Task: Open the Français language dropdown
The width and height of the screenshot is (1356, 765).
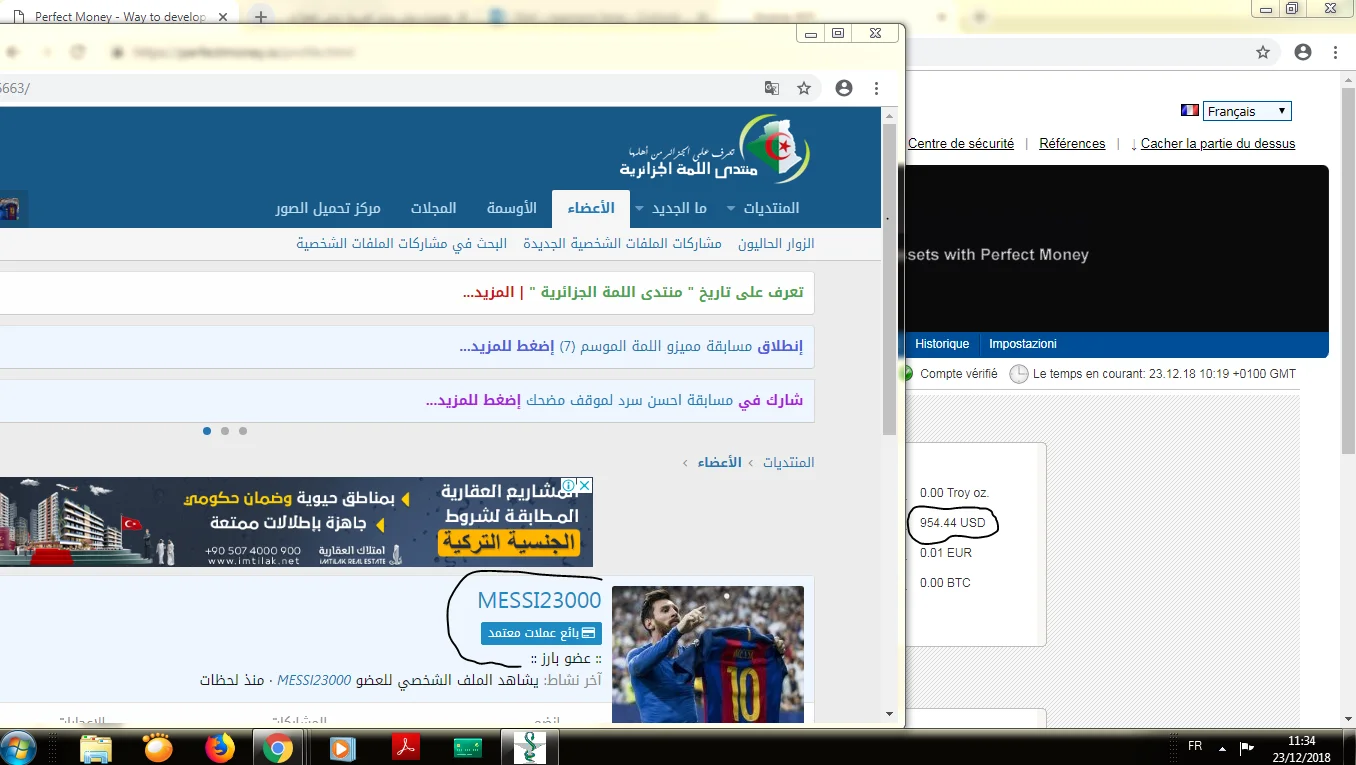Action: coord(1247,111)
